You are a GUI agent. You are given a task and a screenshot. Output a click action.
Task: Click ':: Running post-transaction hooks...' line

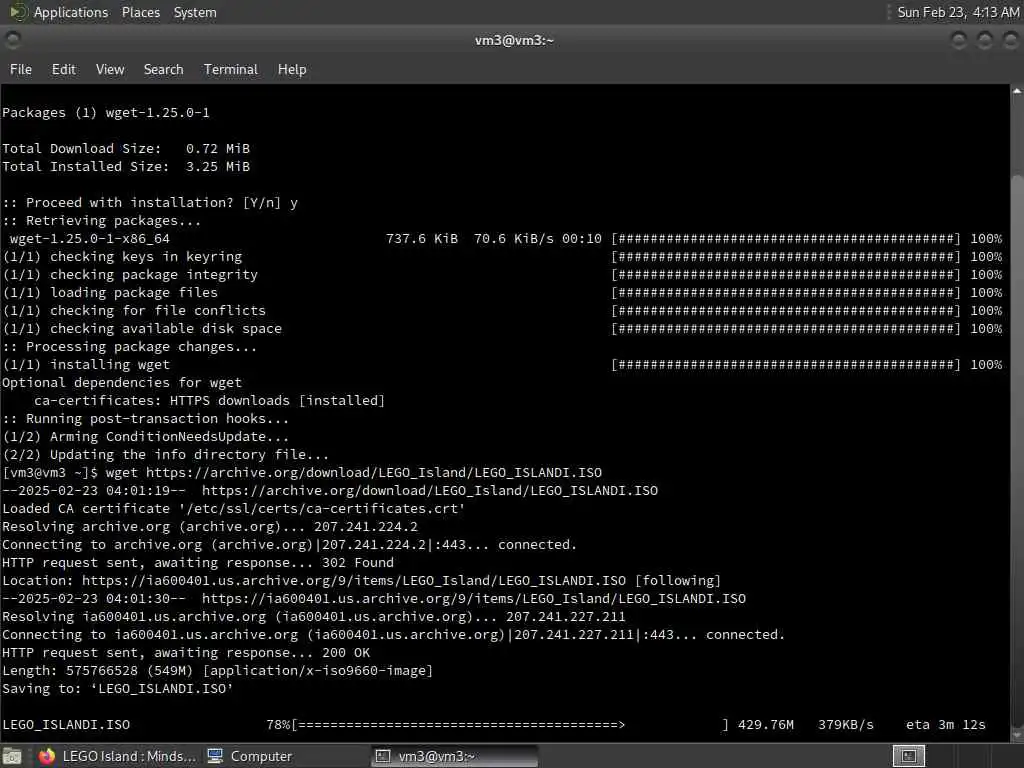[x=146, y=419]
